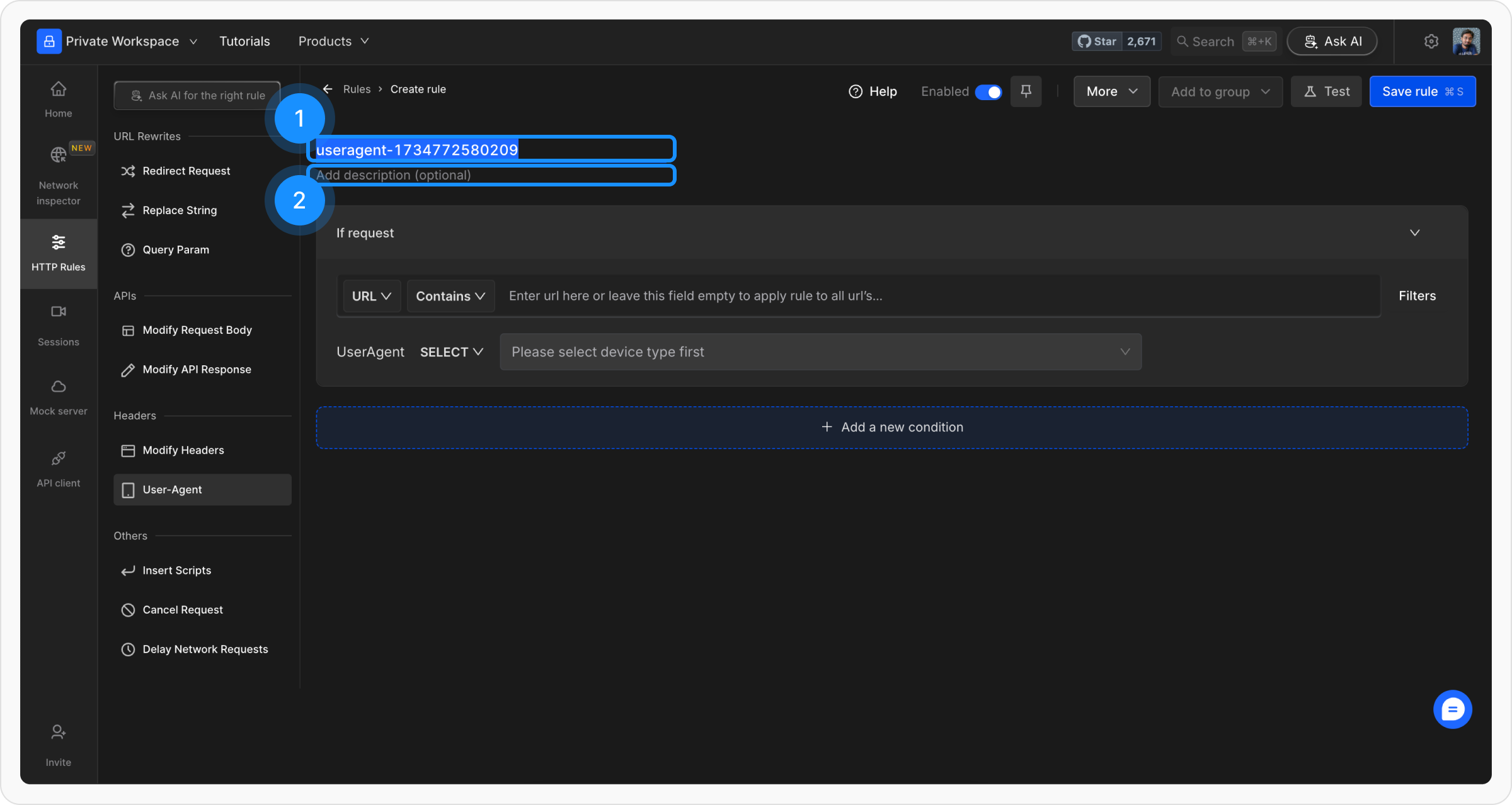Viewport: 1512px width, 805px height.
Task: Click the Add description field
Action: click(491, 175)
